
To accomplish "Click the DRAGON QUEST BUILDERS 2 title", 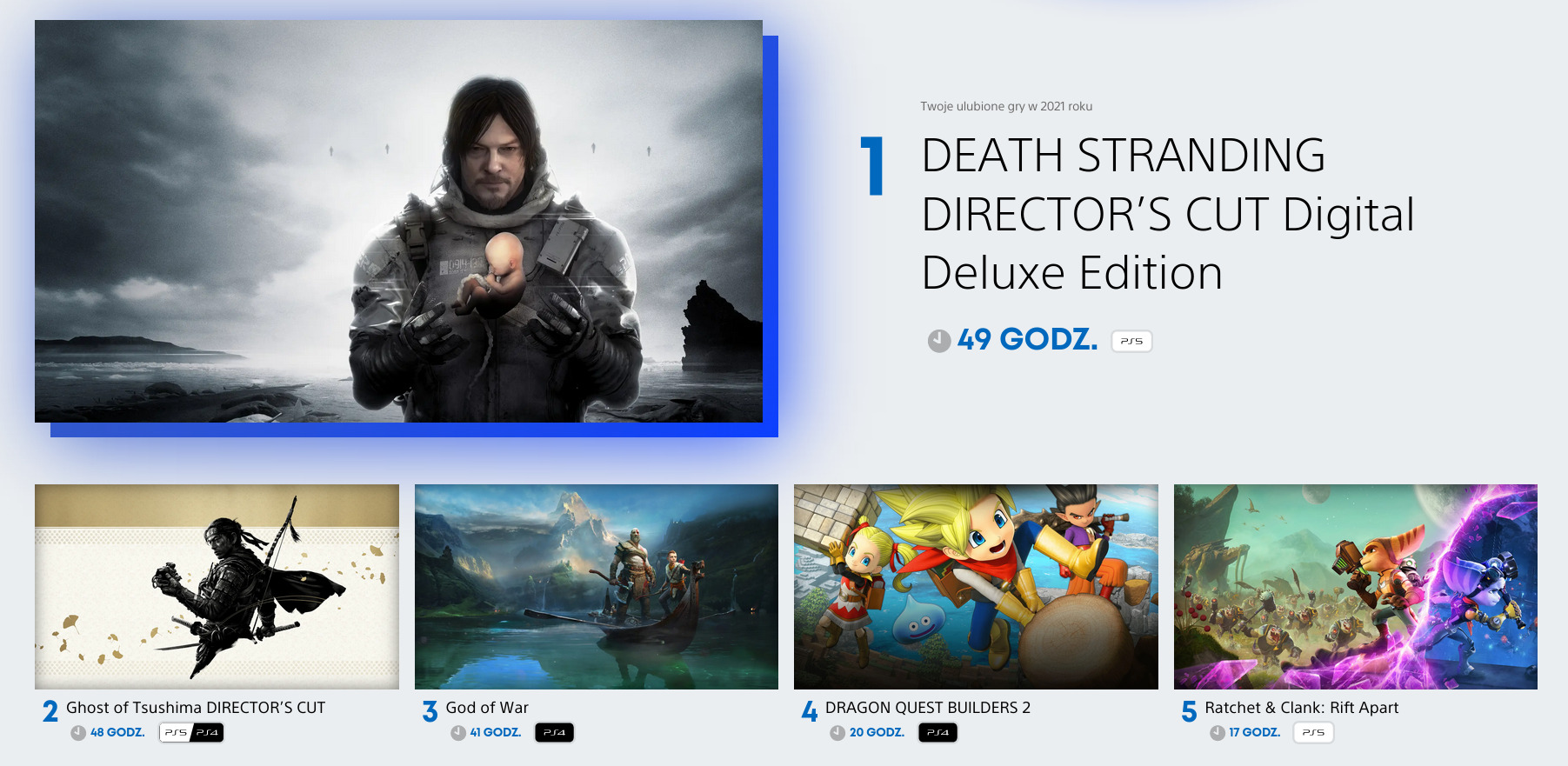I will pyautogui.click(x=928, y=708).
